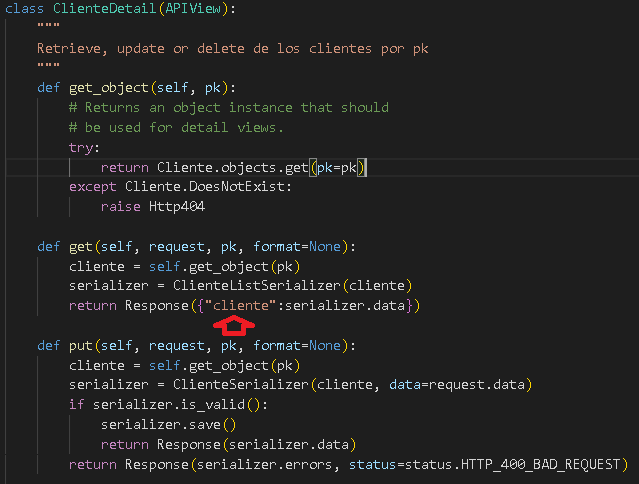Click the class name ClienteDetail
This screenshot has width=639, height=484.
tap(105, 9)
